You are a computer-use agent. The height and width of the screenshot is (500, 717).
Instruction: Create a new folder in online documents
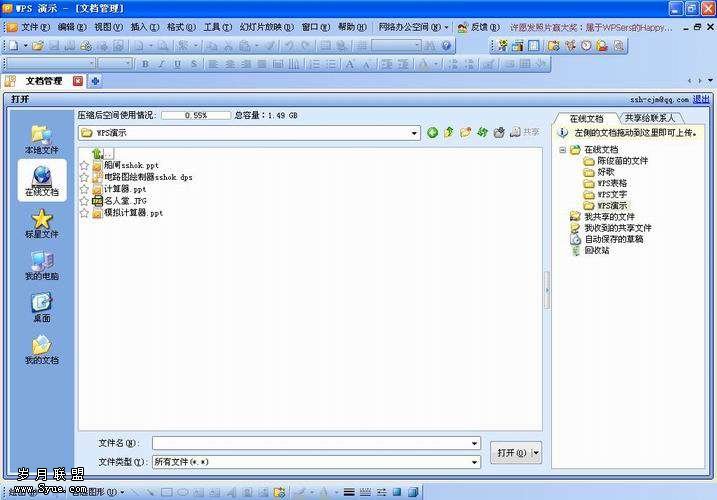tap(466, 133)
